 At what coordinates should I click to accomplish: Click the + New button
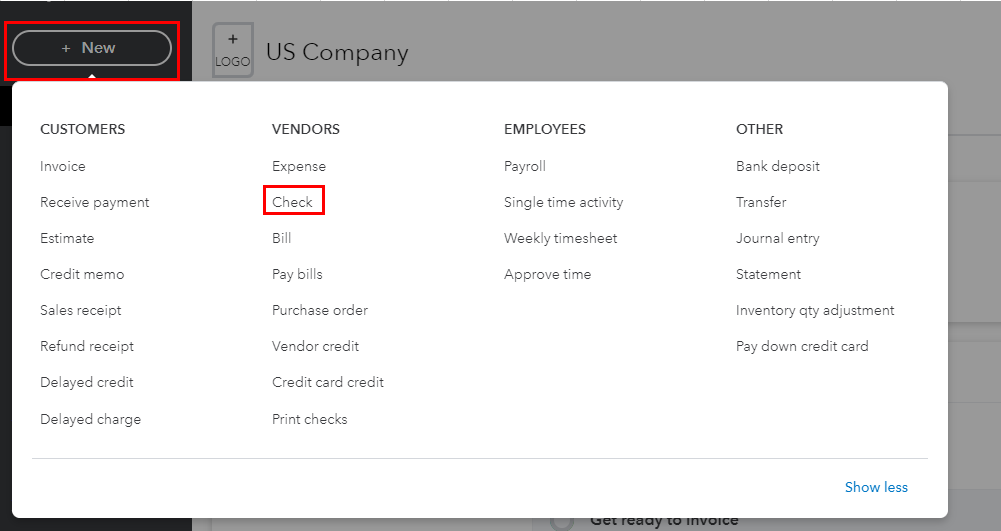point(92,48)
